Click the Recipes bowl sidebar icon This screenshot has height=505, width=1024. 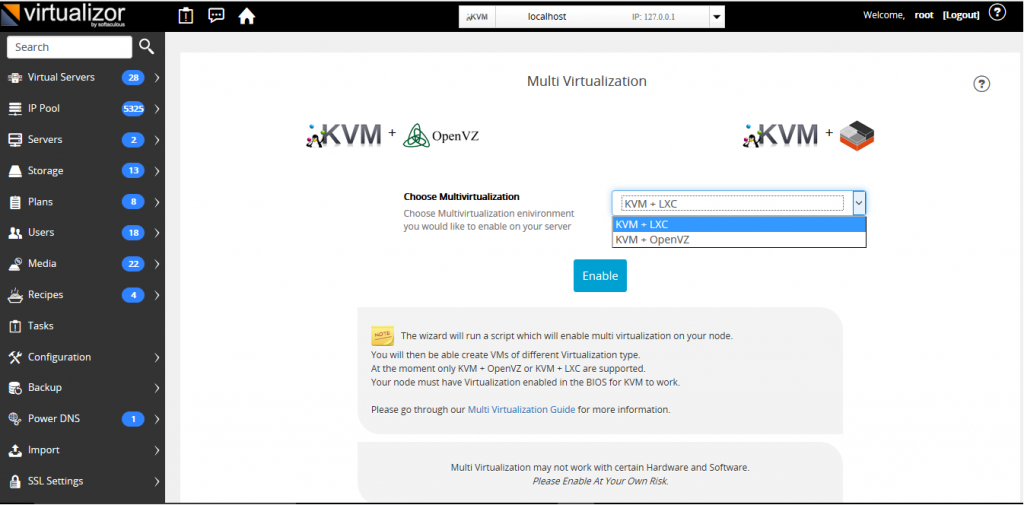point(15,295)
